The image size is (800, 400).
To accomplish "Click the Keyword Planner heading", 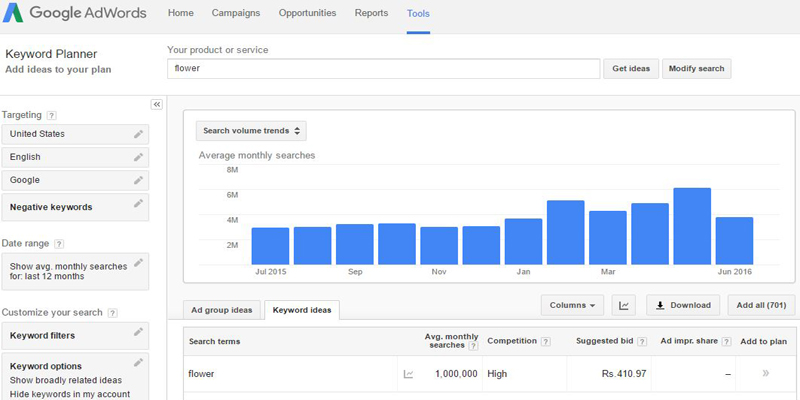I will click(x=51, y=55).
